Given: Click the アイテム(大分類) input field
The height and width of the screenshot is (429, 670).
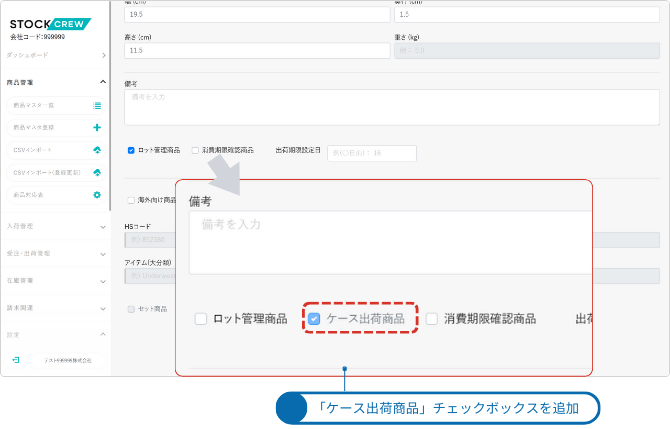Looking at the screenshot, I should tap(150, 276).
